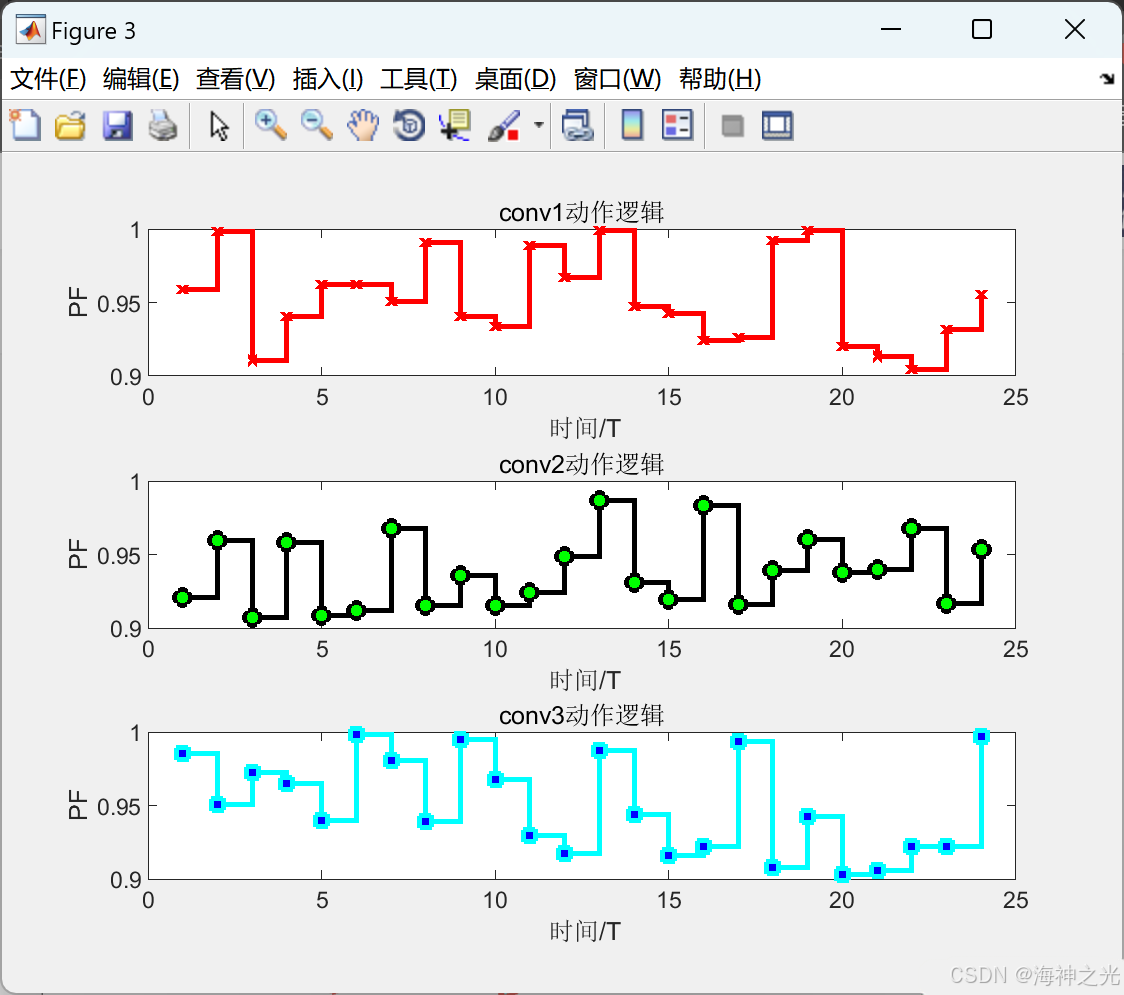Click the 时间/T label under the conv3 plot
The width and height of the screenshot is (1124, 995).
(584, 931)
